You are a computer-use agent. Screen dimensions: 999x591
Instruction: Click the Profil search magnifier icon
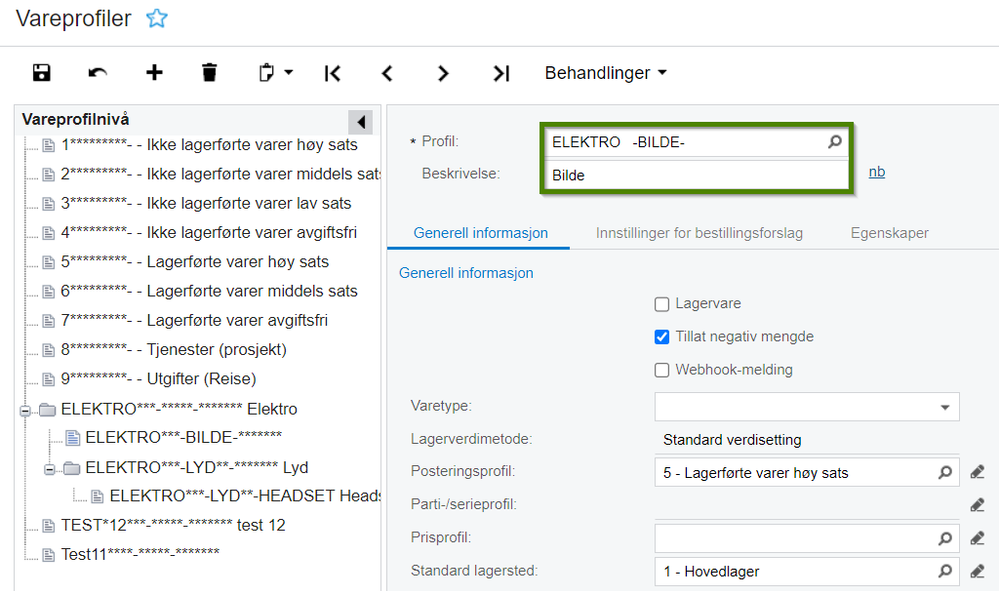point(835,142)
